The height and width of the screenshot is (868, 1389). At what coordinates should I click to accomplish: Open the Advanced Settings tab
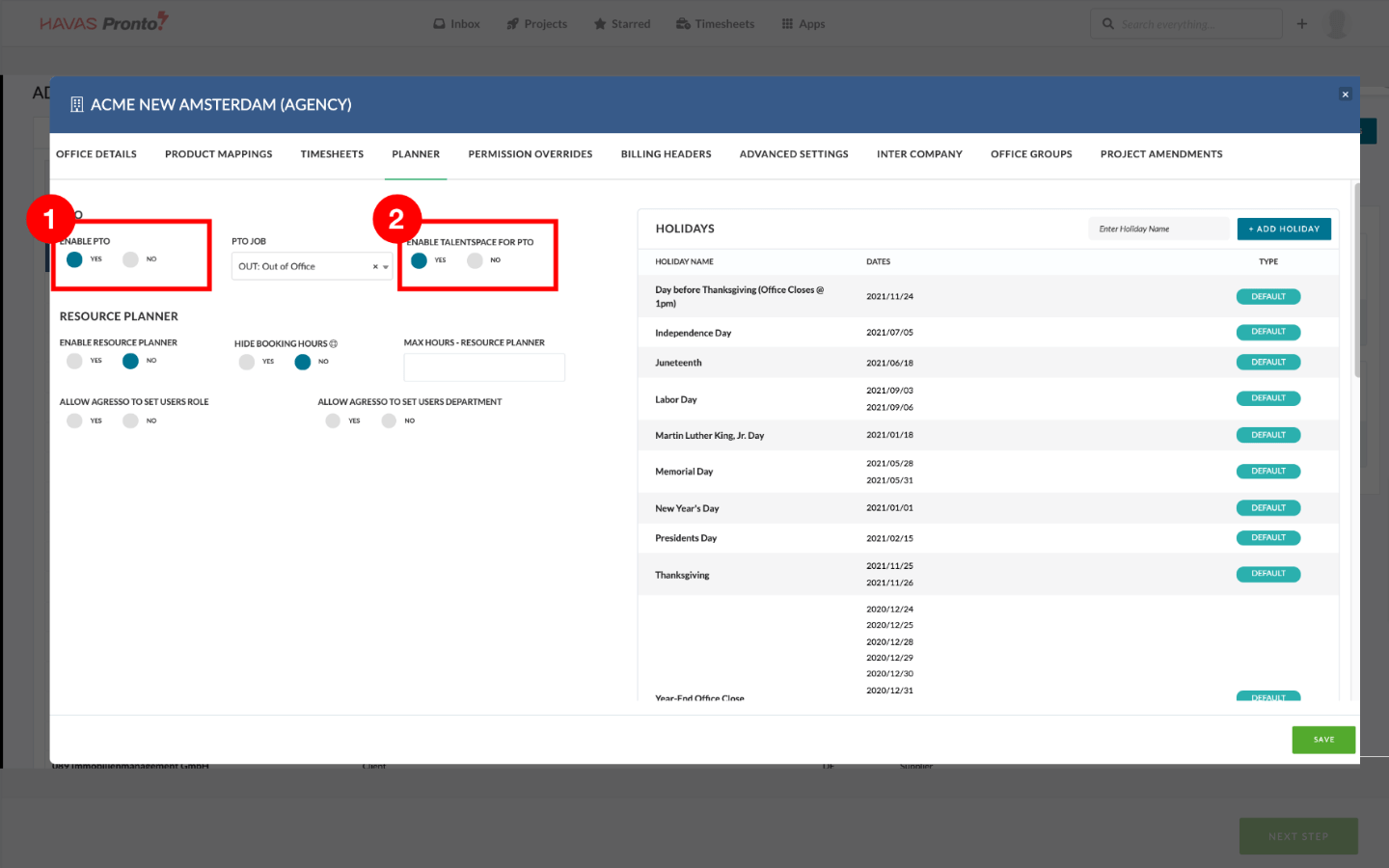794,154
